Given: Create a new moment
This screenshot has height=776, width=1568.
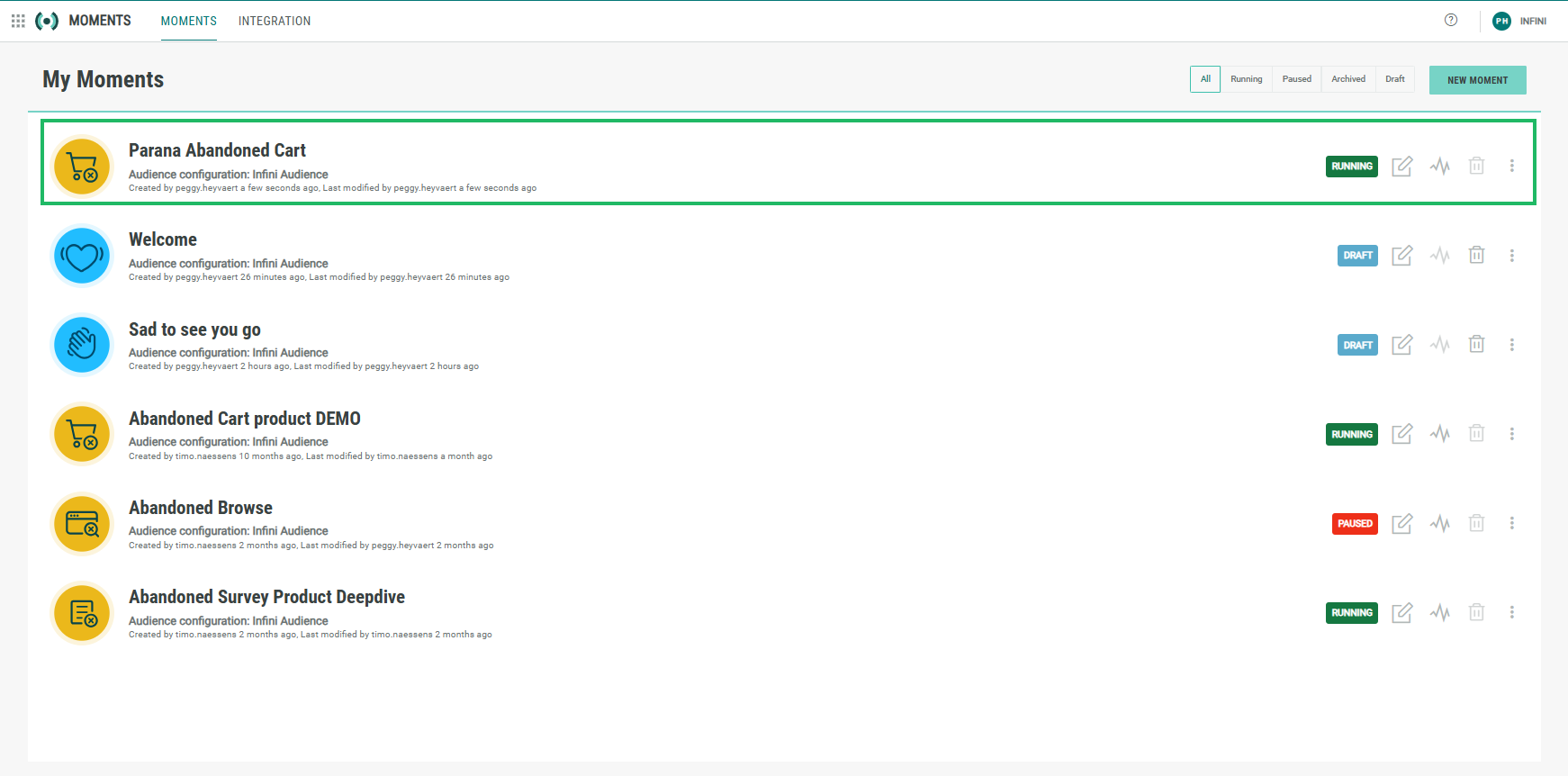Looking at the screenshot, I should coord(1477,80).
